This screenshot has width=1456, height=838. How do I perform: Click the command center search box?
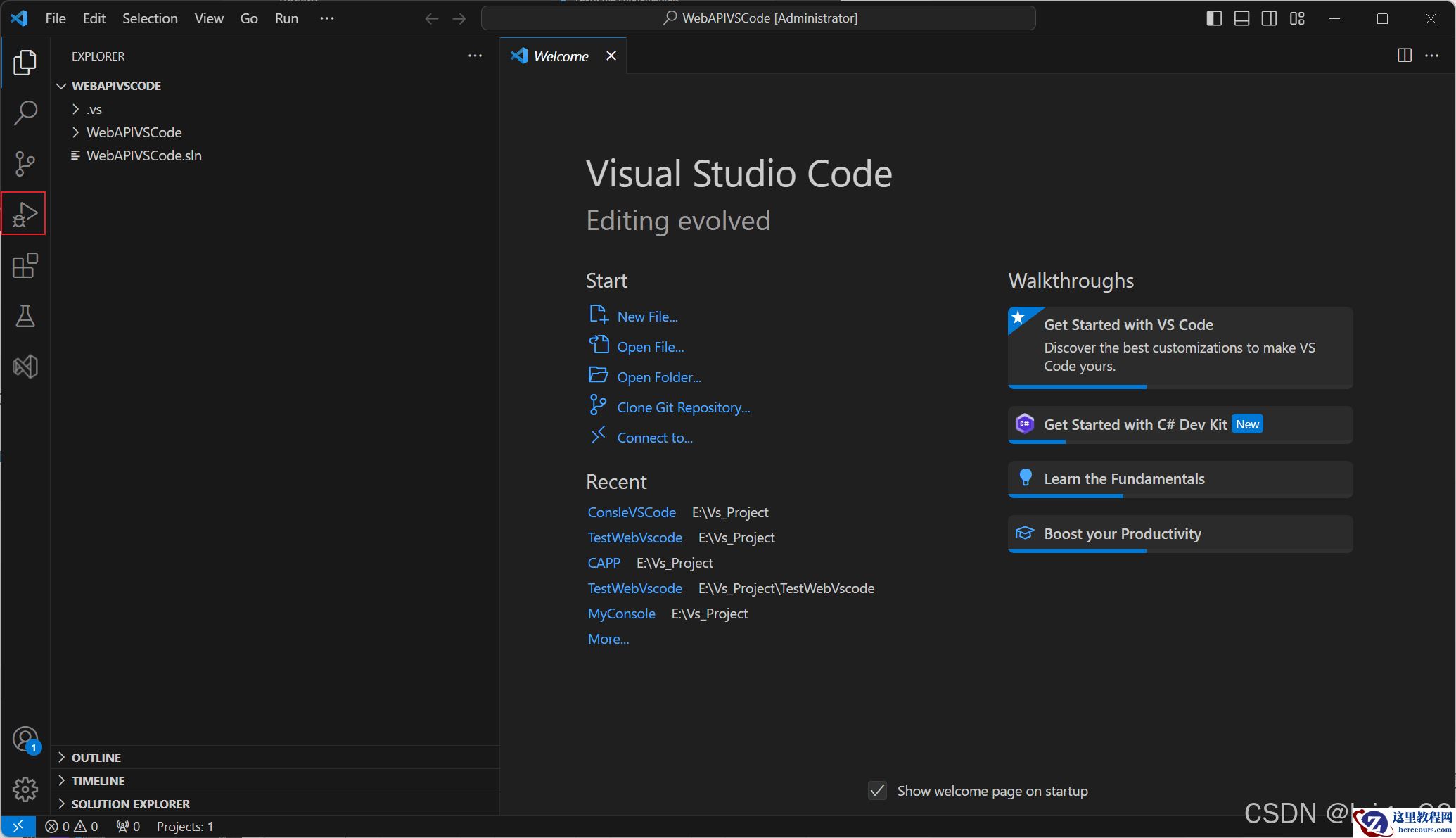758,18
